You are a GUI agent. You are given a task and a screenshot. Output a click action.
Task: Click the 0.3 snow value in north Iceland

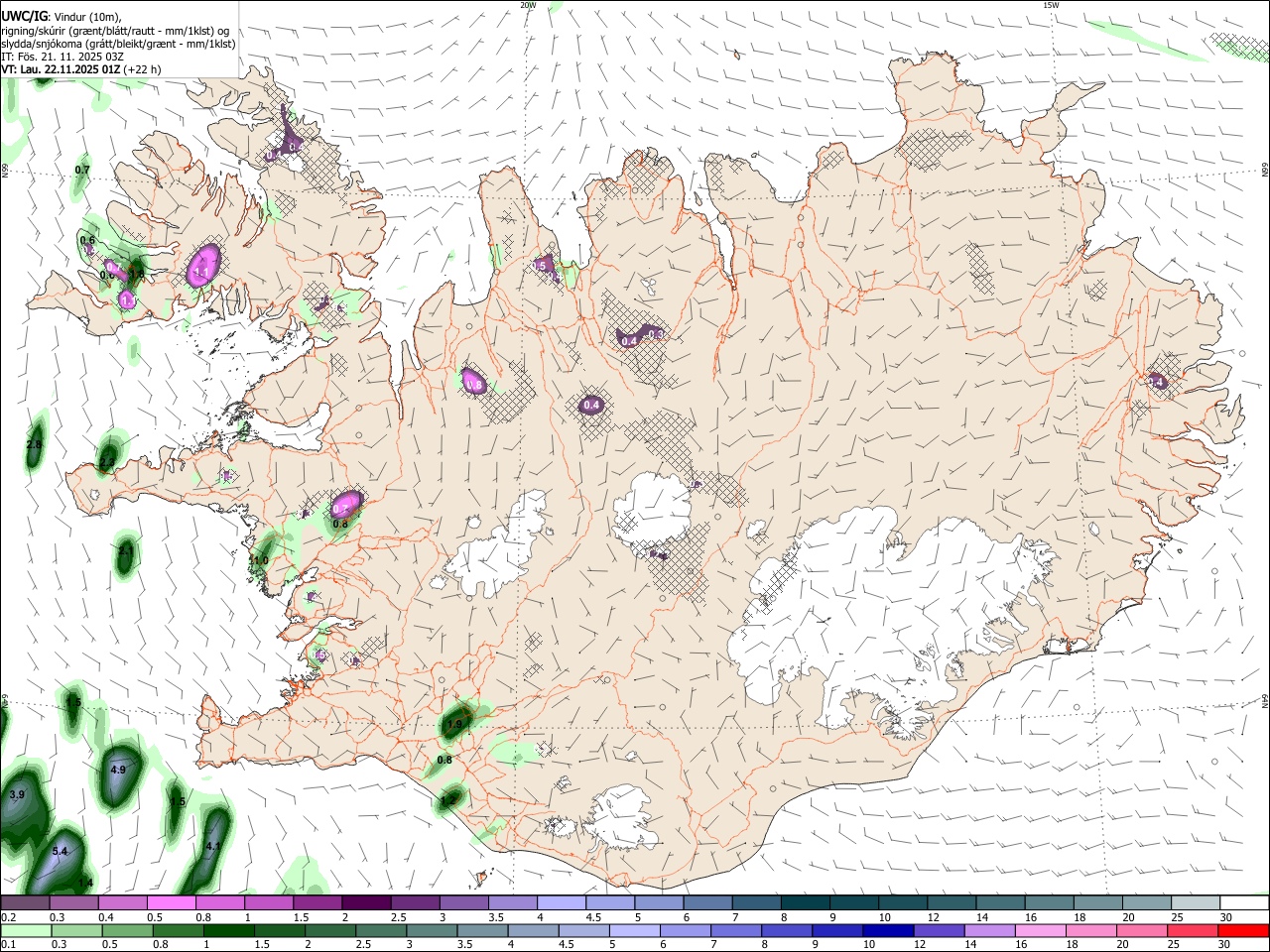coord(655,334)
